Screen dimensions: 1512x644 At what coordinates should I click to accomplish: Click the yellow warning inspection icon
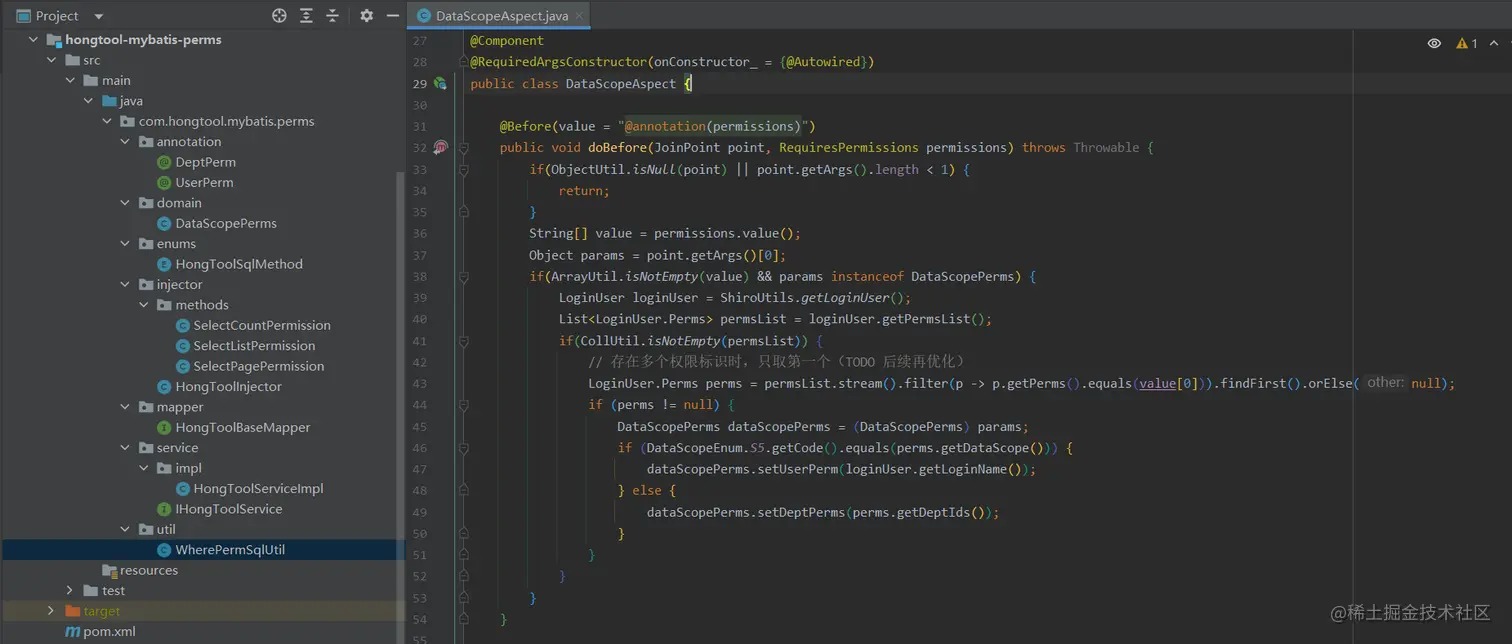(x=1462, y=43)
